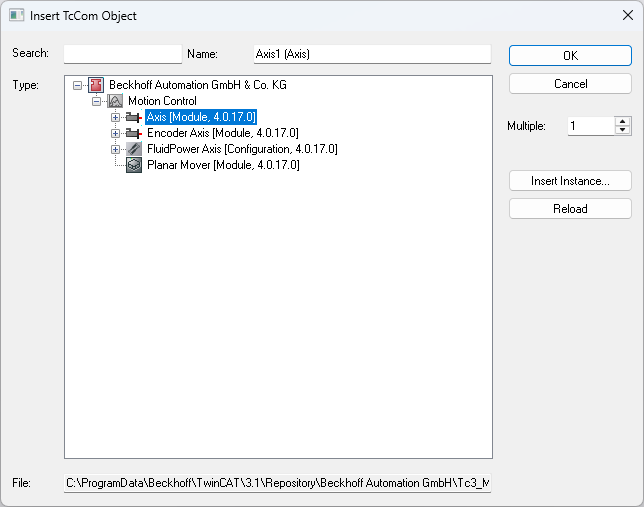644x507 pixels.
Task: Click the Cancel button
Action: [570, 84]
